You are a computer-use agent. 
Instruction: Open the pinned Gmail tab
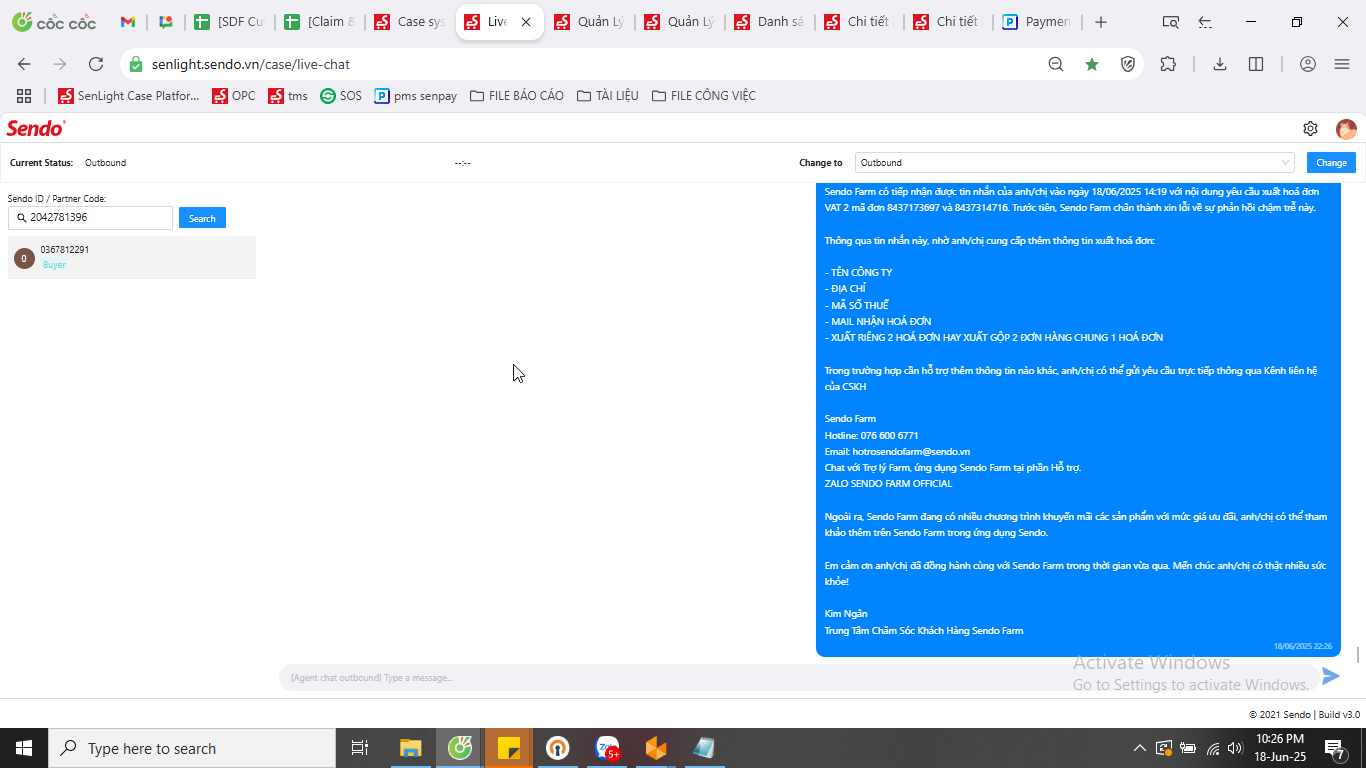(128, 22)
